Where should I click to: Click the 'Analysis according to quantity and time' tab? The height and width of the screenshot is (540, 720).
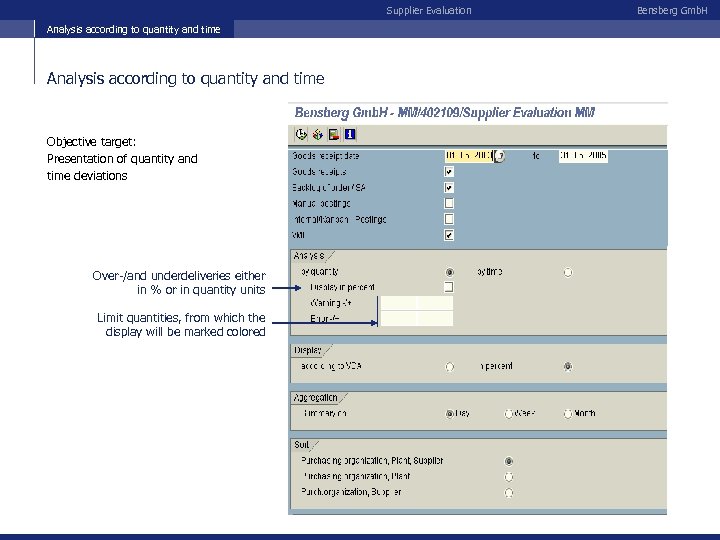[x=134, y=29]
